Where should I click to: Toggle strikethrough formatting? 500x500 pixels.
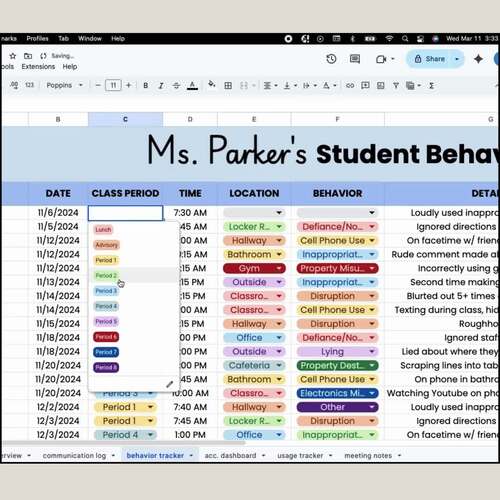coord(176,86)
